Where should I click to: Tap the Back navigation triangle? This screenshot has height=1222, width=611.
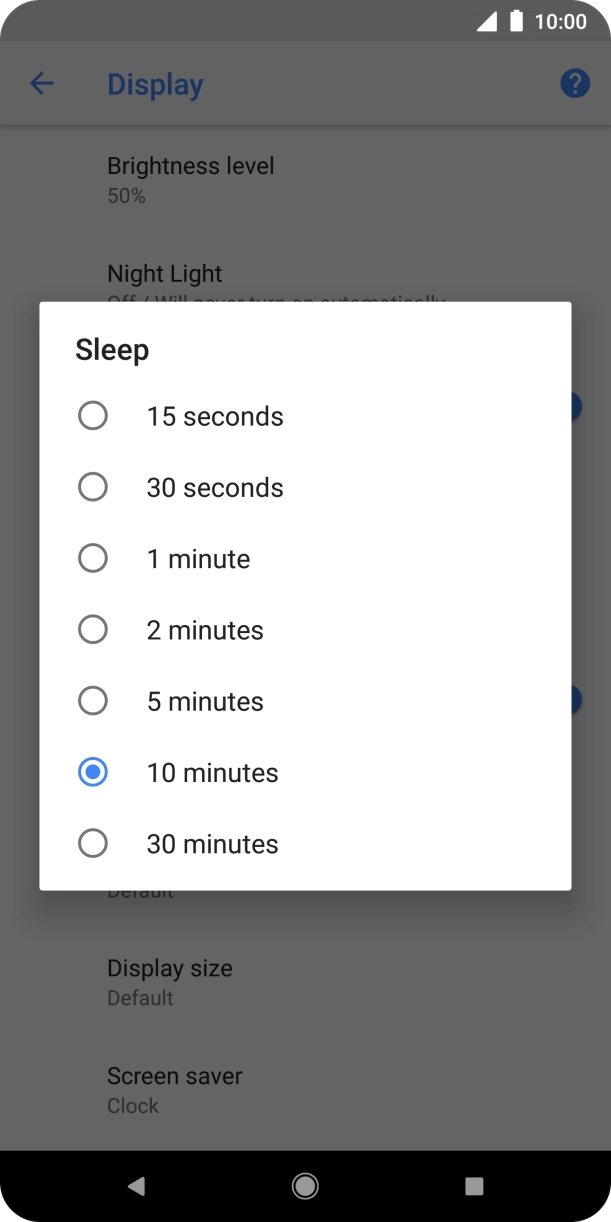pos(137,1185)
